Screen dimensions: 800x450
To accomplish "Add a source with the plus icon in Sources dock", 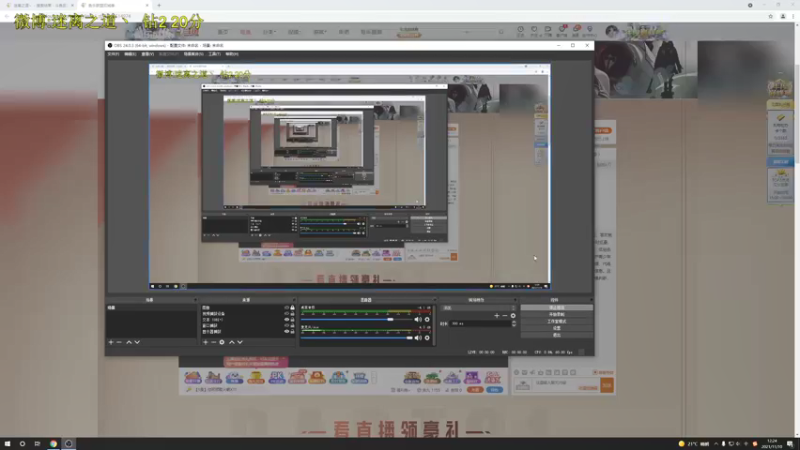I will [x=205, y=342].
